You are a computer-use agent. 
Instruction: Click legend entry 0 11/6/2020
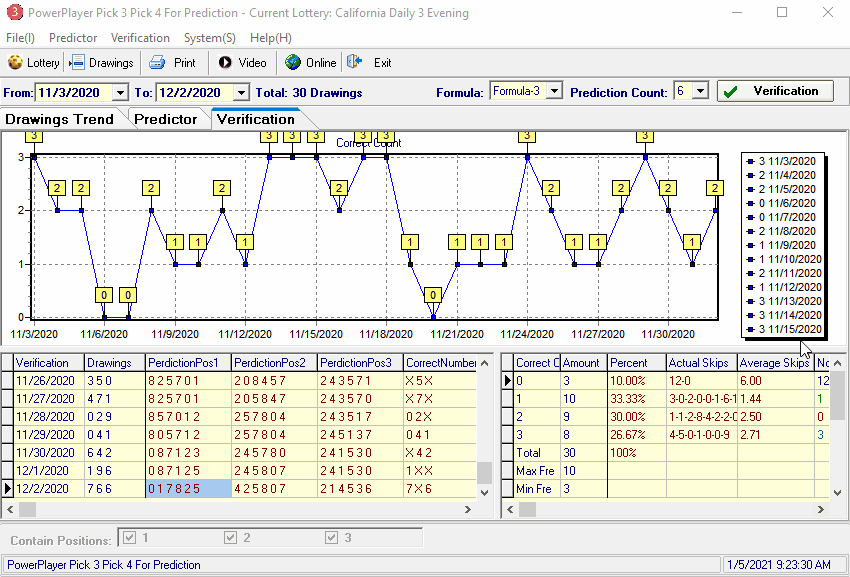pos(783,203)
